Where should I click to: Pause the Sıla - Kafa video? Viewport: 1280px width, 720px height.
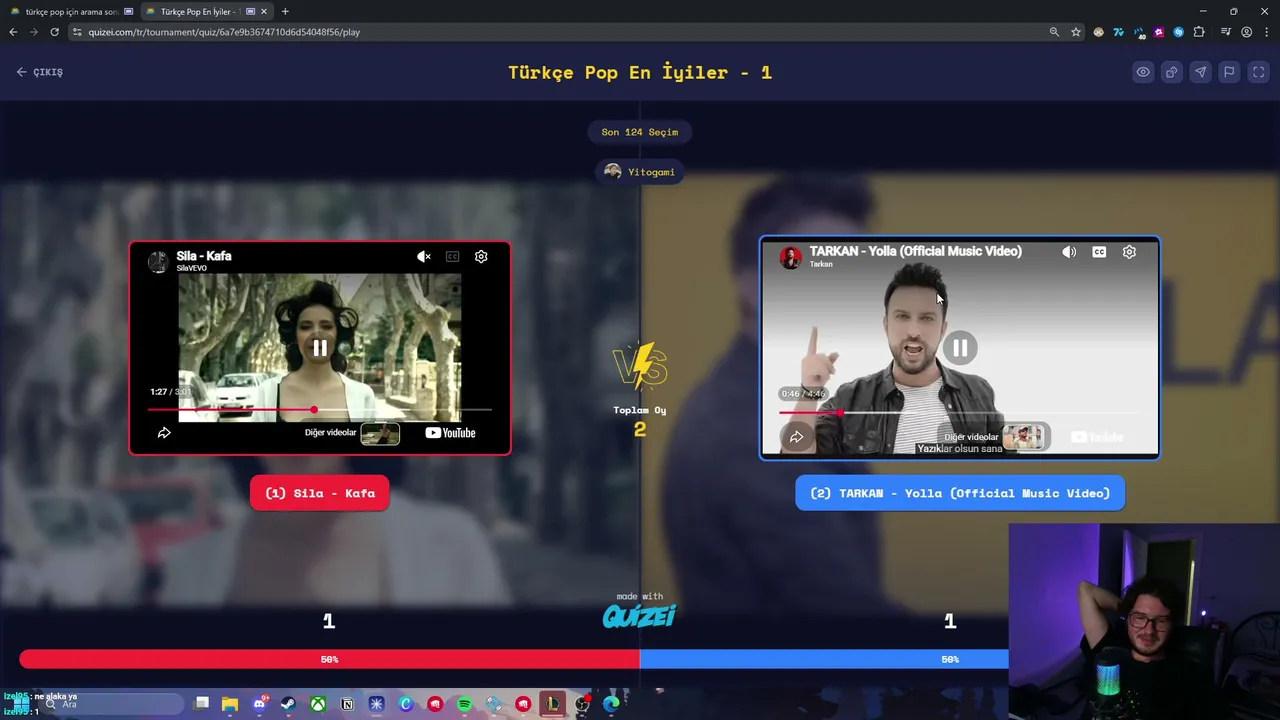pos(320,348)
